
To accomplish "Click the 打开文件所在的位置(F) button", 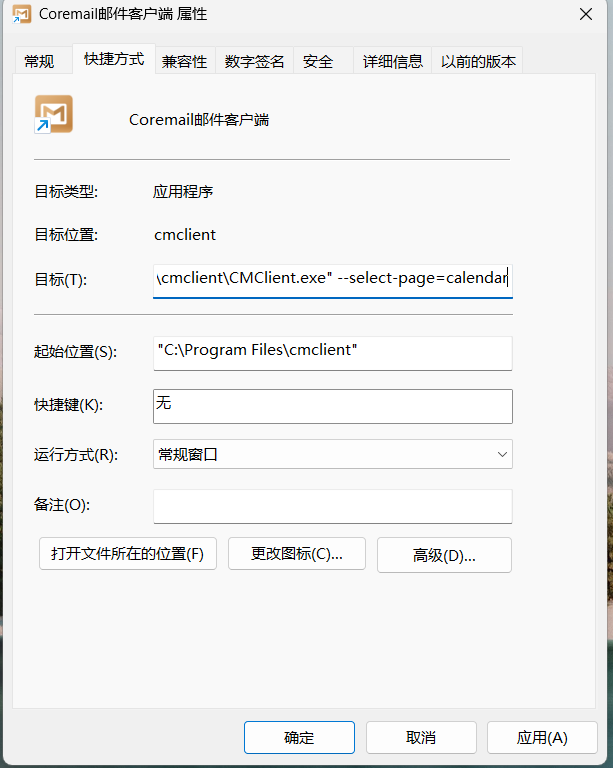I will tap(128, 554).
